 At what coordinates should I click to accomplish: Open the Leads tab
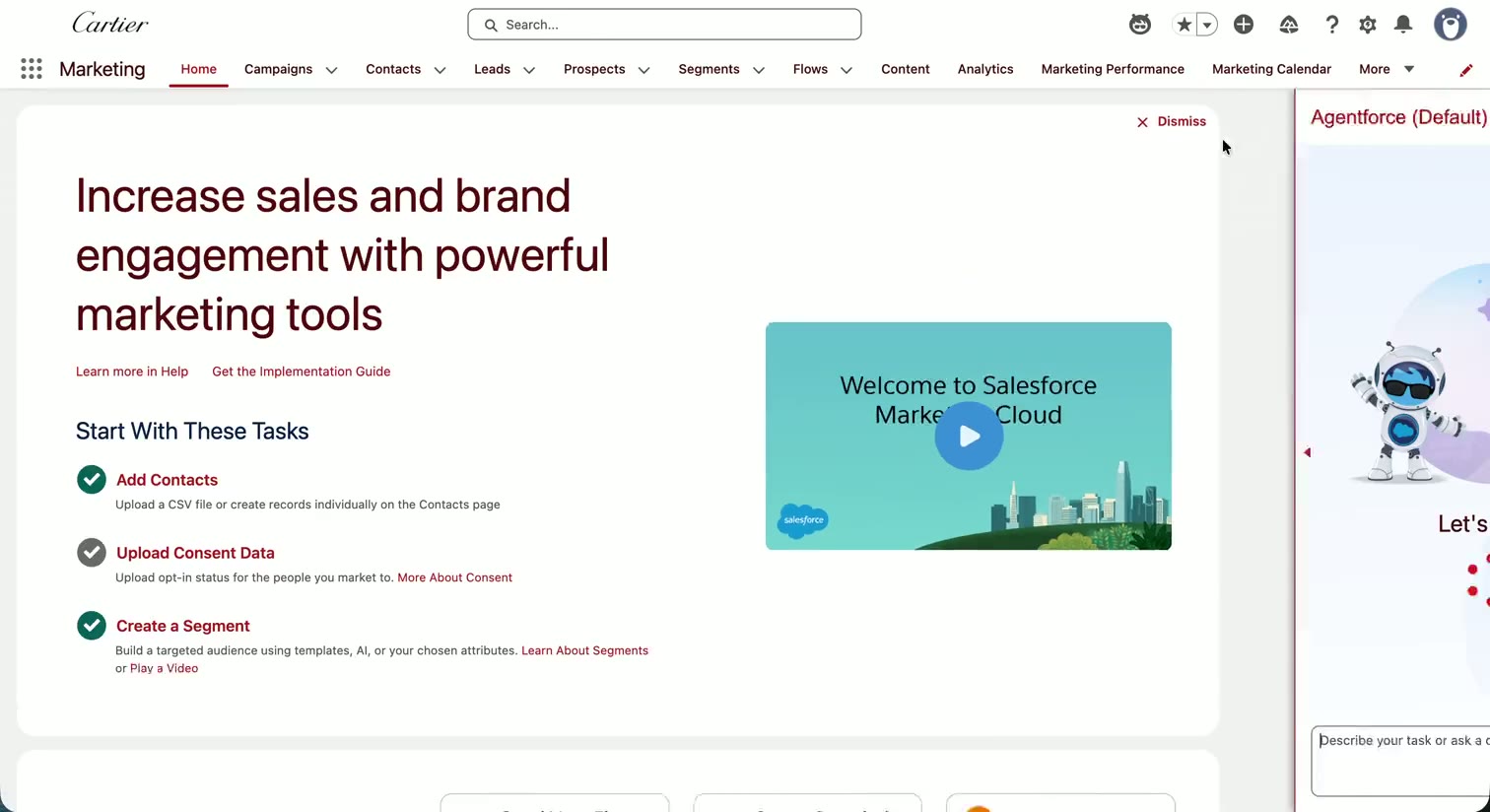point(492,69)
